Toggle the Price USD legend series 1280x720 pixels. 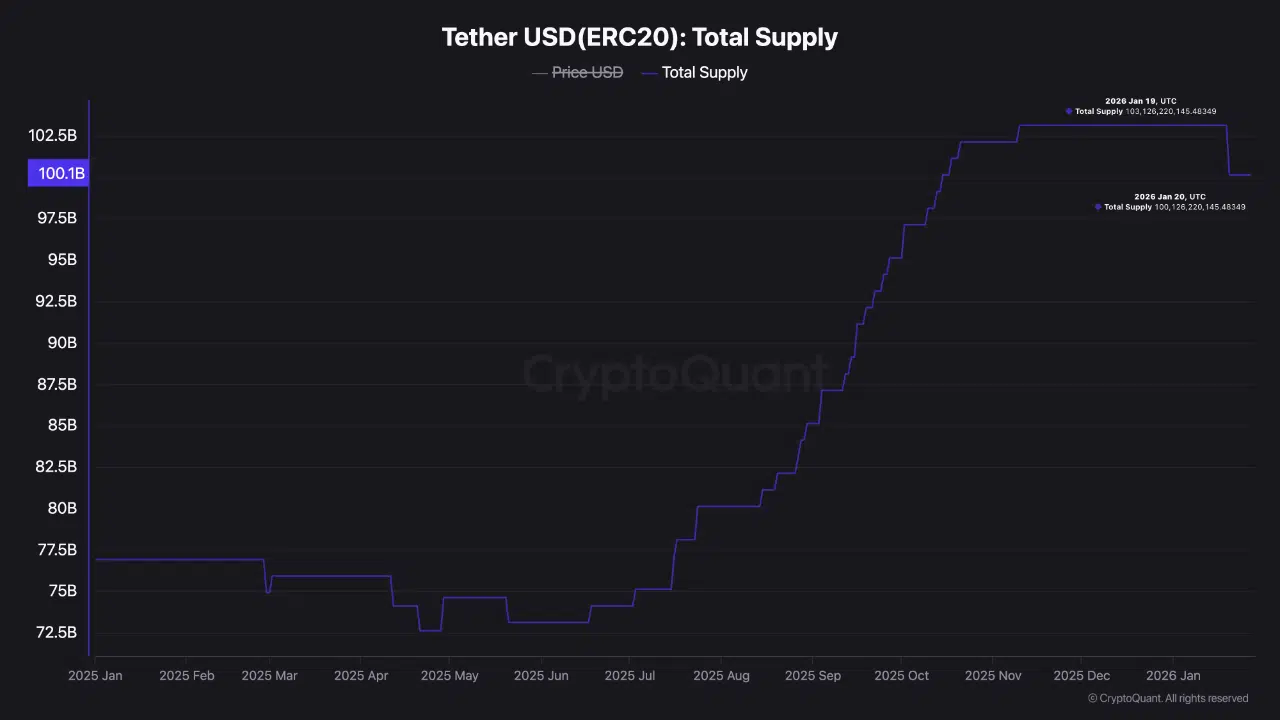click(587, 72)
